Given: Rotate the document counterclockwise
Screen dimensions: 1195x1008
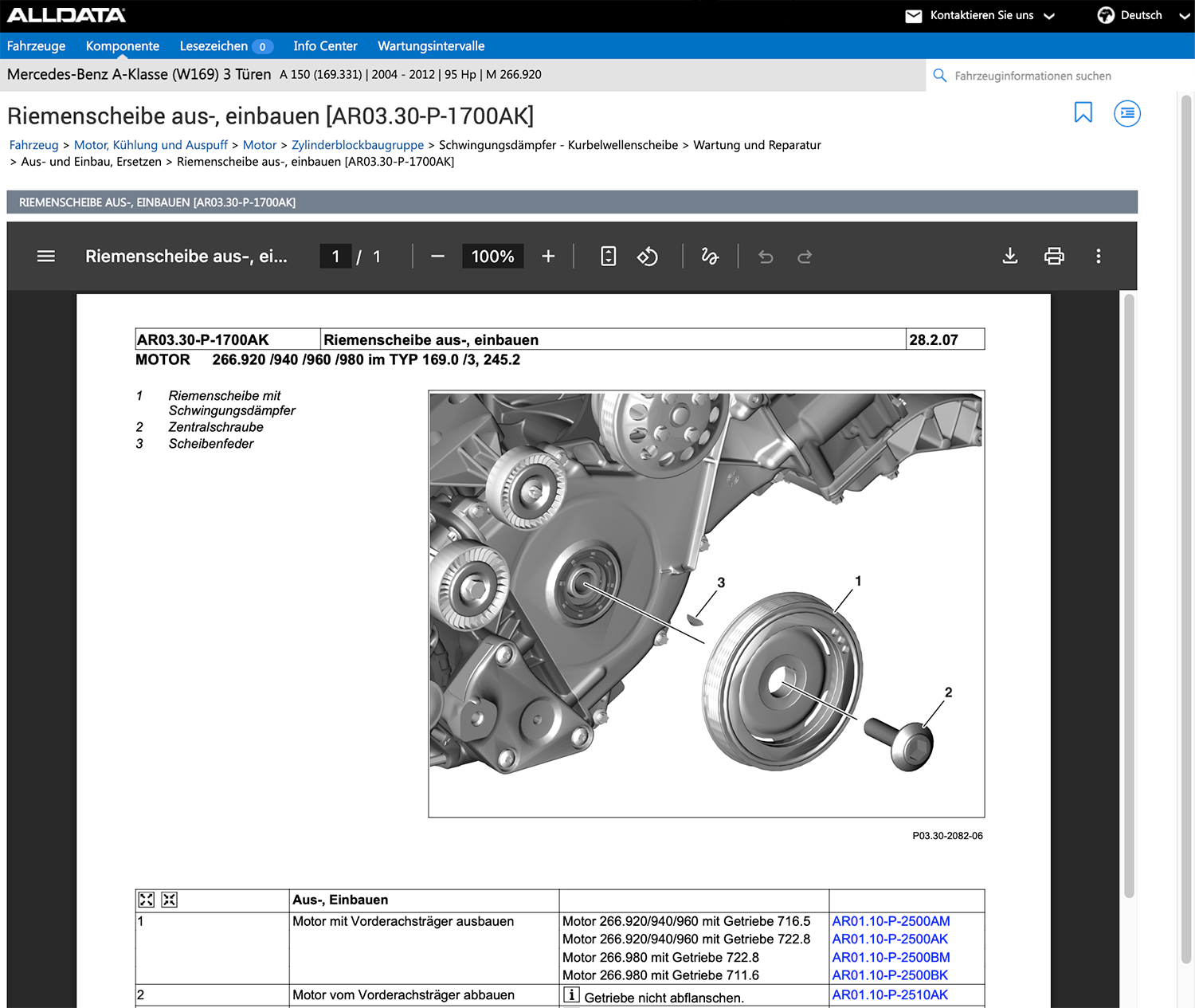Looking at the screenshot, I should coord(648,257).
